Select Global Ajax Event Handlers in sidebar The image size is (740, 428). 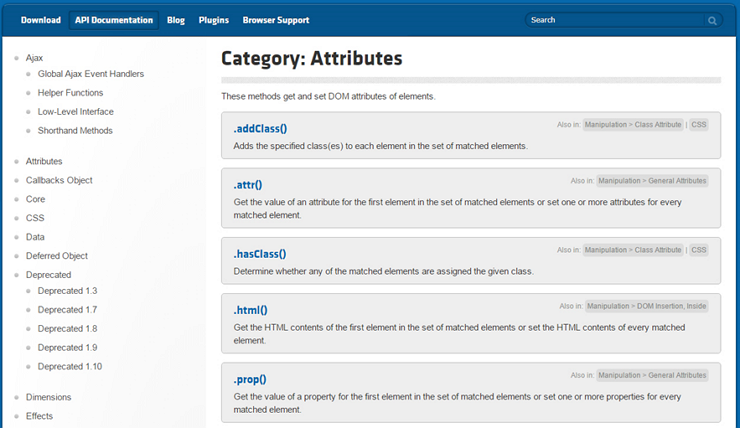coord(91,74)
